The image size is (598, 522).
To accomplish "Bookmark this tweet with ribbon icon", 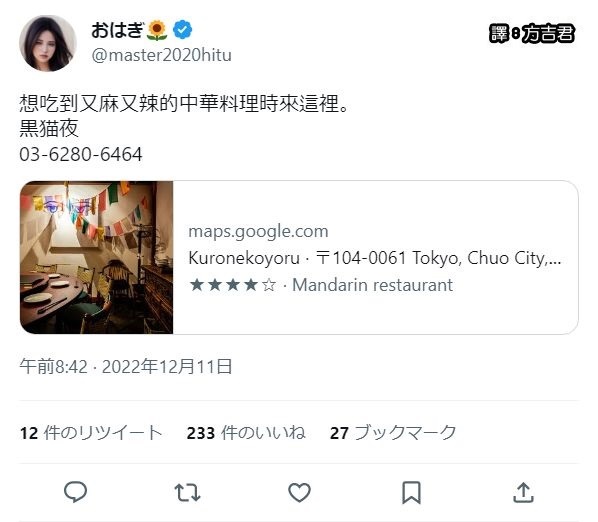I will coord(411,492).
